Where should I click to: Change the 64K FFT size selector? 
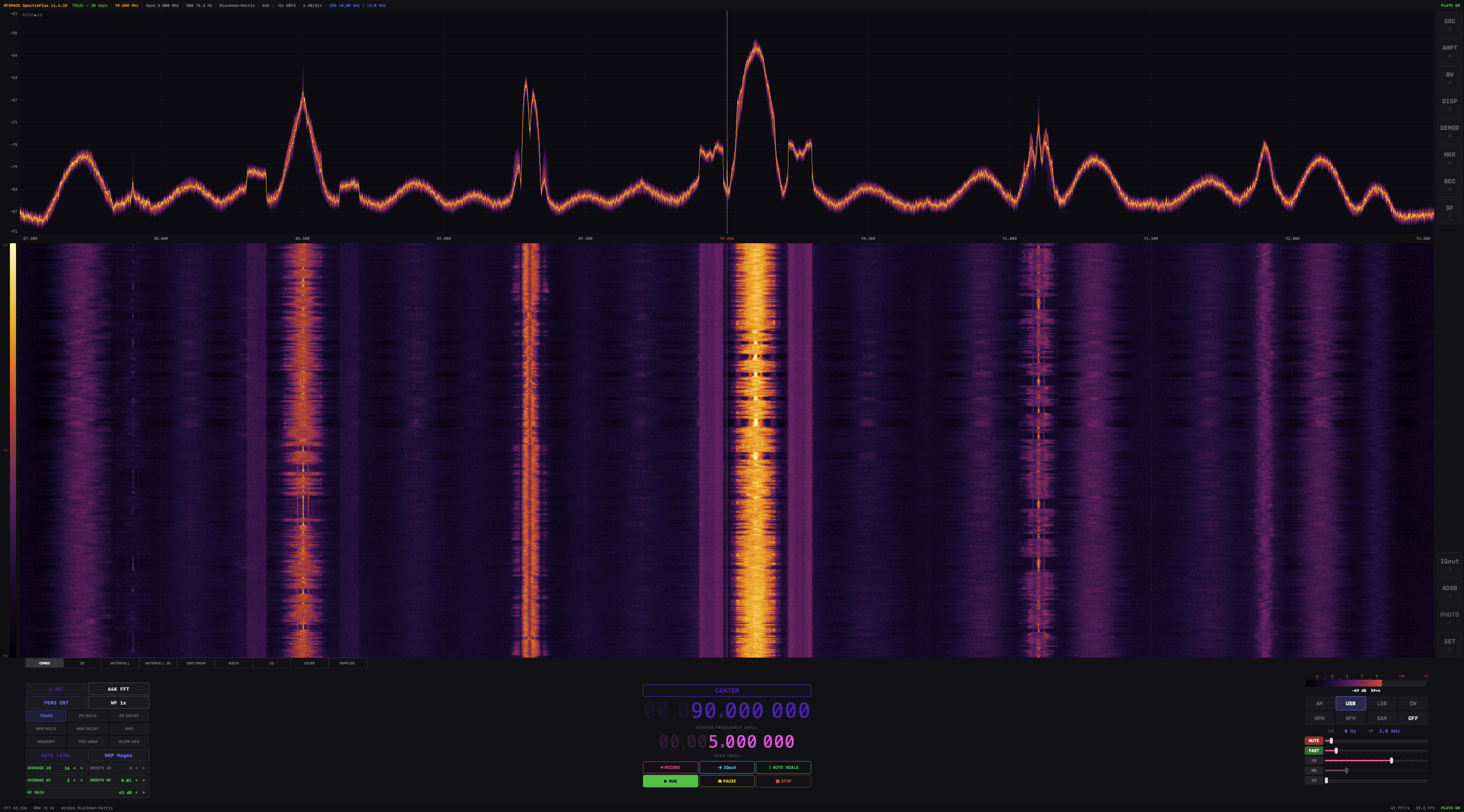(119, 689)
